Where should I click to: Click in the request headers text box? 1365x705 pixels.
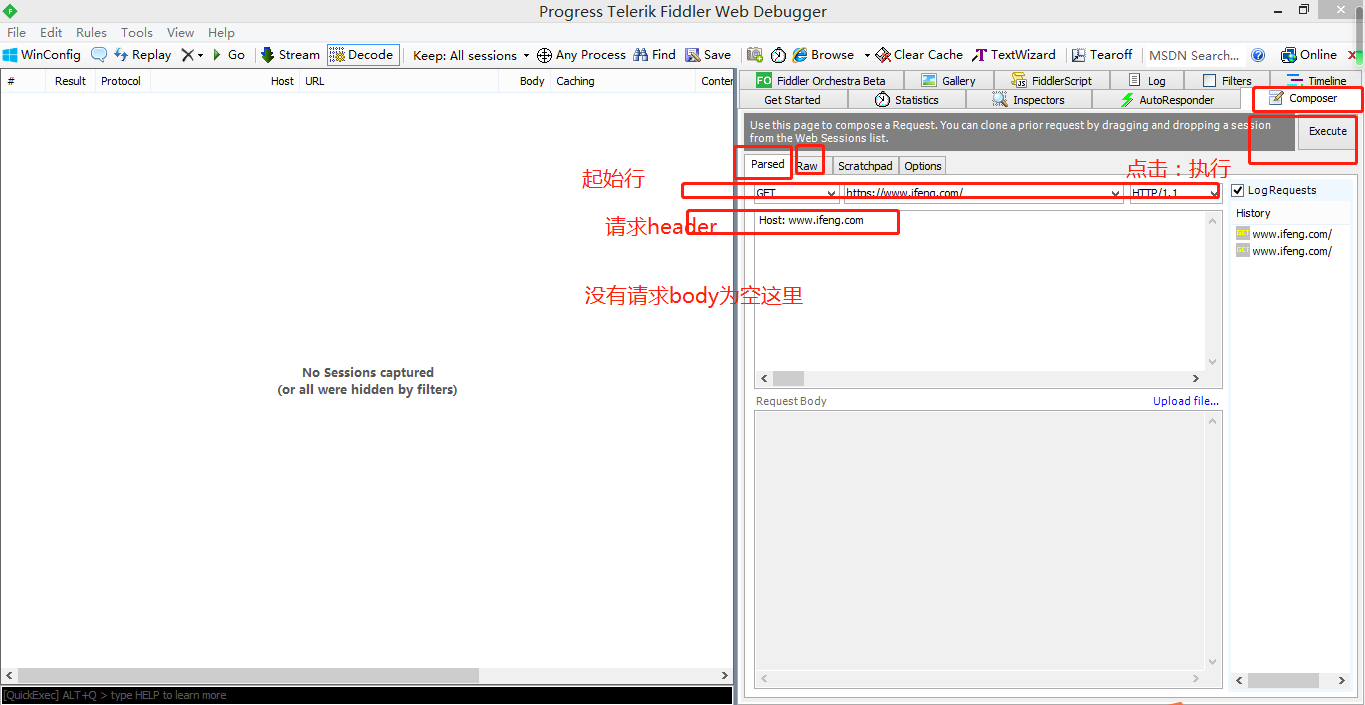980,290
